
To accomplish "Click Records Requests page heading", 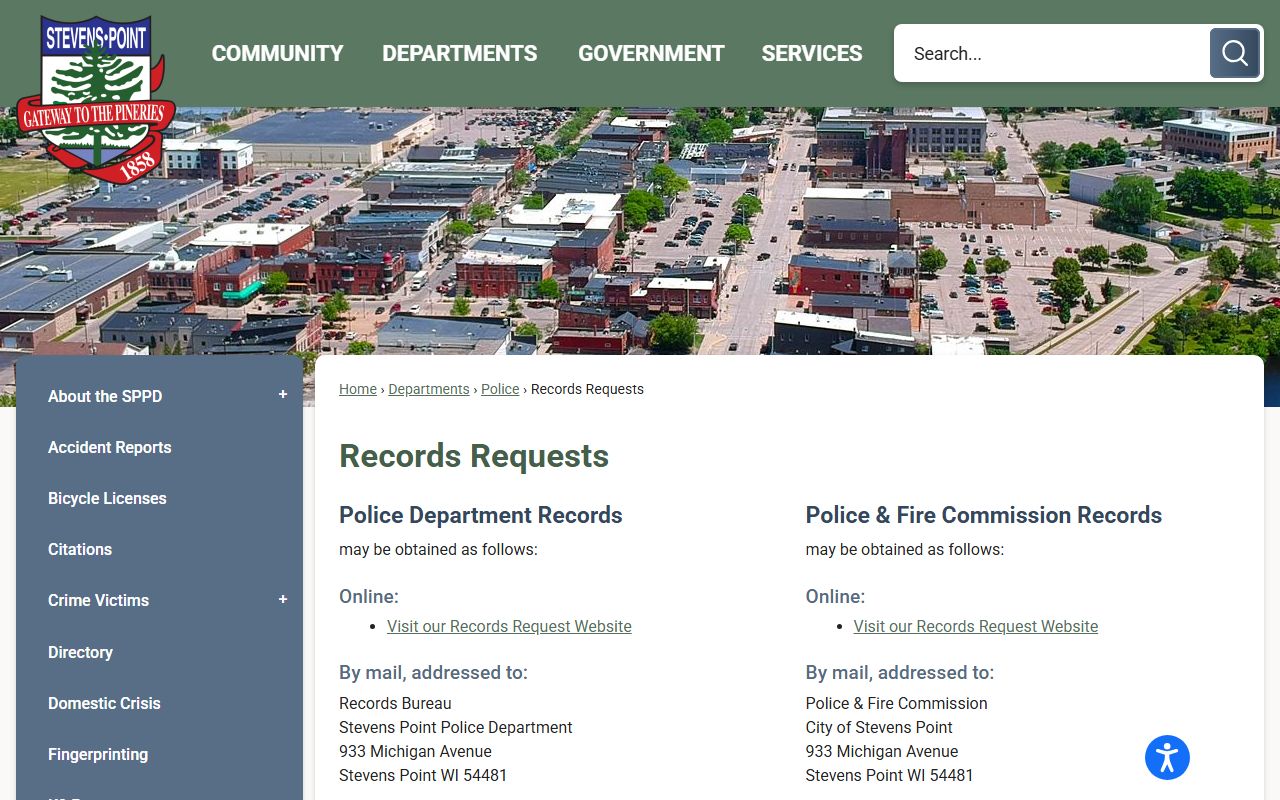I will [x=474, y=456].
